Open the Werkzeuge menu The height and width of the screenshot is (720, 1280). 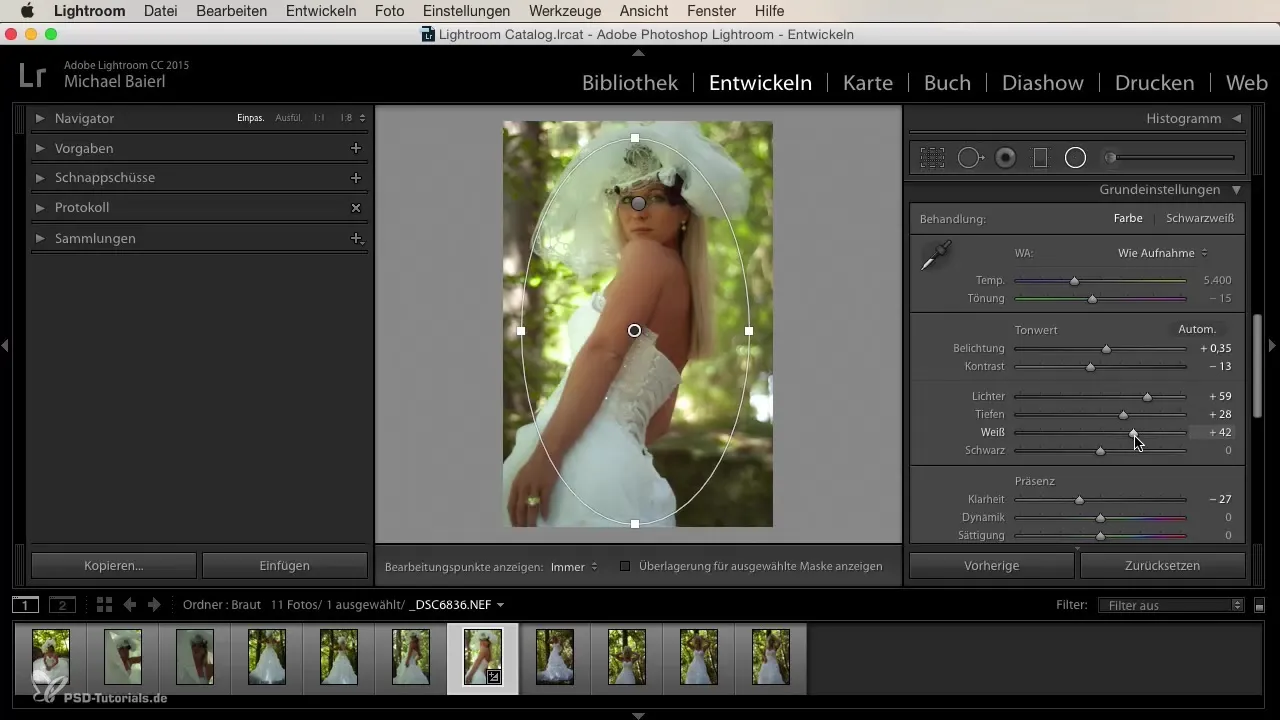[565, 11]
